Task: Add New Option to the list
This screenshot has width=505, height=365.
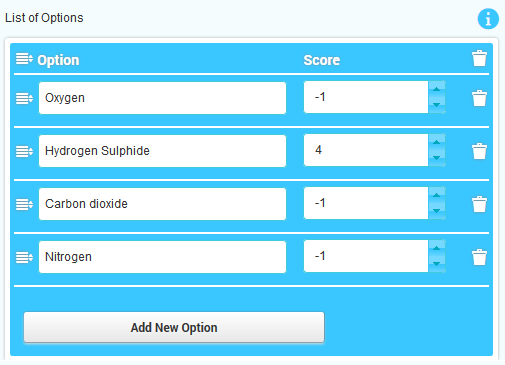Action: tap(174, 327)
